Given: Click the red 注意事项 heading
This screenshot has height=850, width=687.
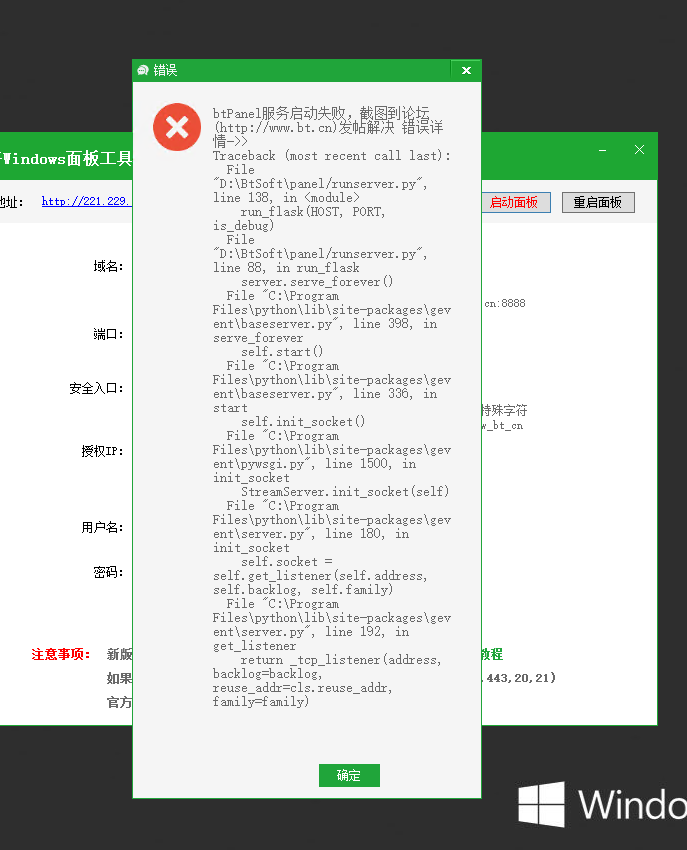Looking at the screenshot, I should 61,654.
